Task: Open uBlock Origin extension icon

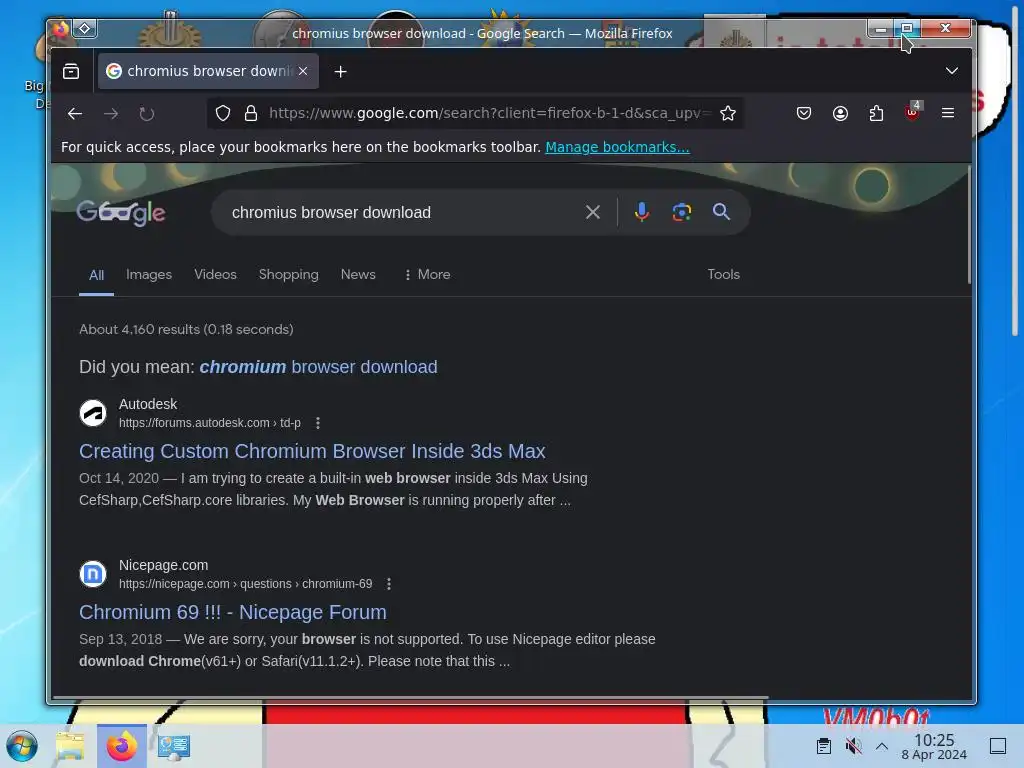Action: pyautogui.click(x=912, y=112)
